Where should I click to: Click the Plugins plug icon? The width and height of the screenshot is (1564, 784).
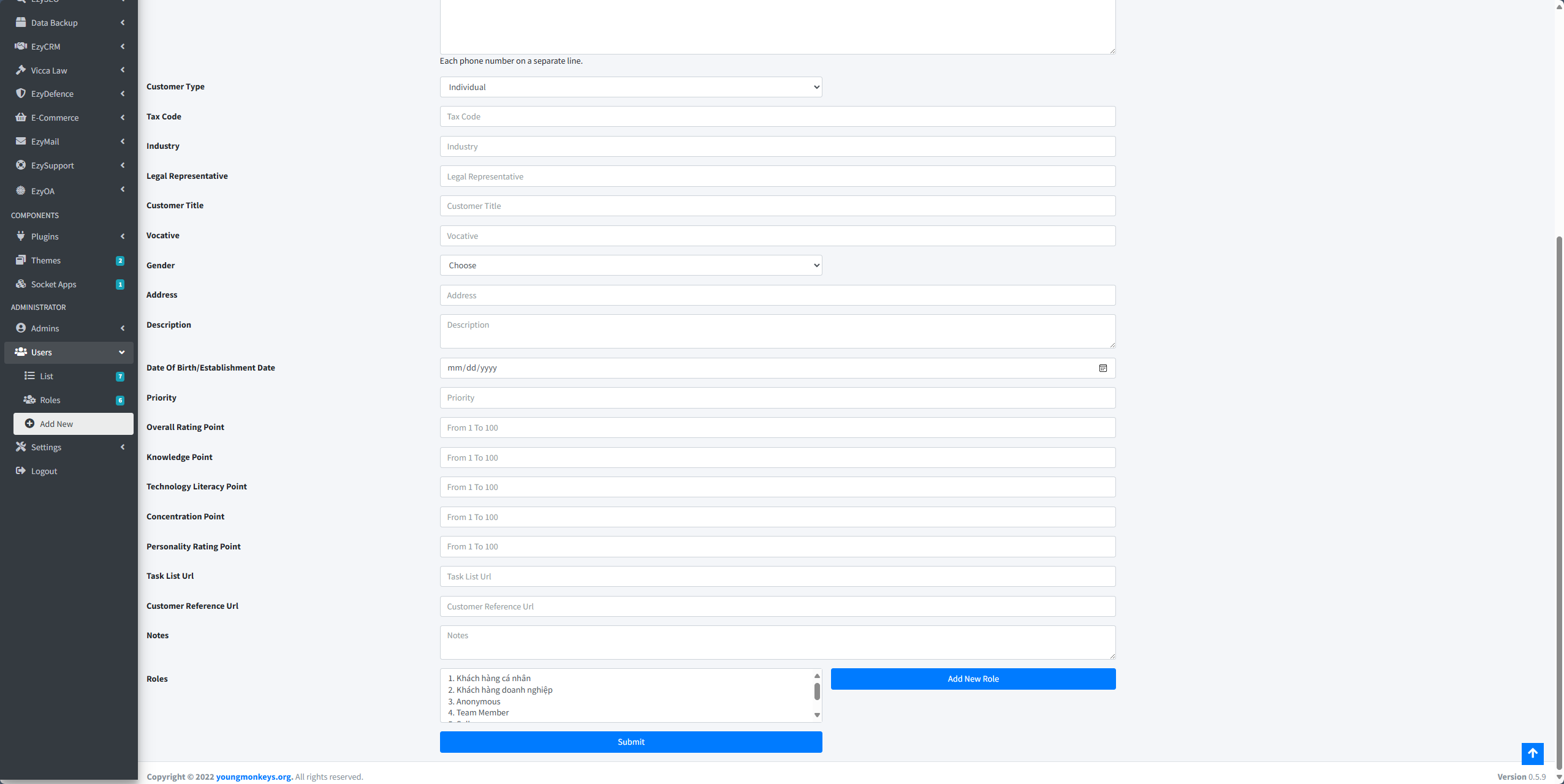pyautogui.click(x=21, y=236)
